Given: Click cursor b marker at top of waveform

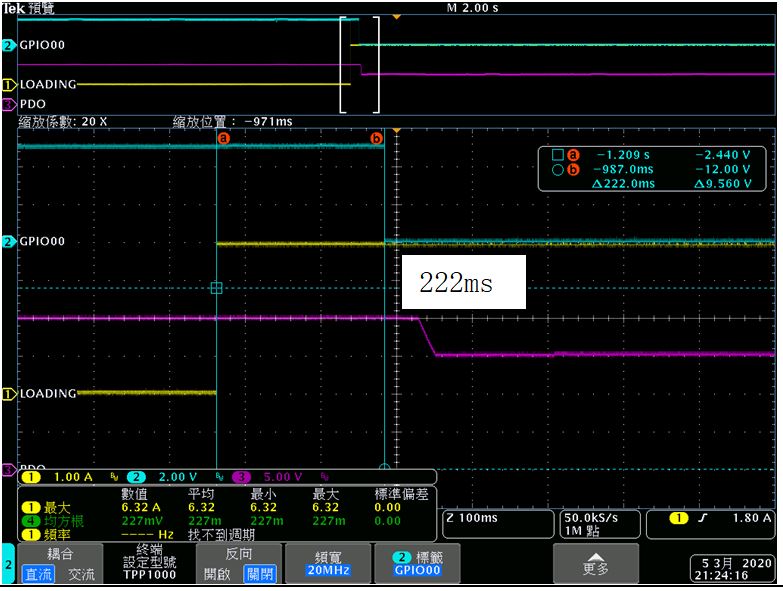Looking at the screenshot, I should [377, 138].
